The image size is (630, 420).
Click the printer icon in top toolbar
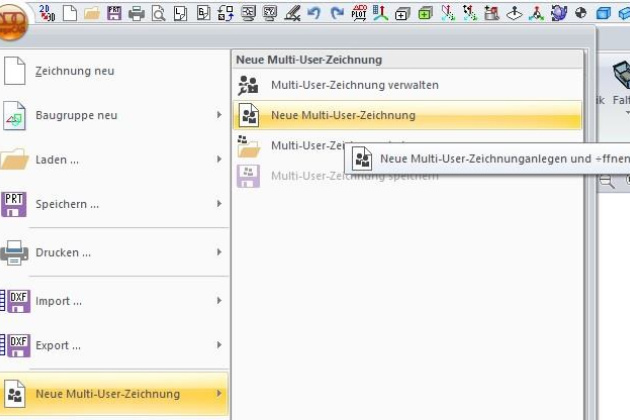pyautogui.click(x=136, y=13)
